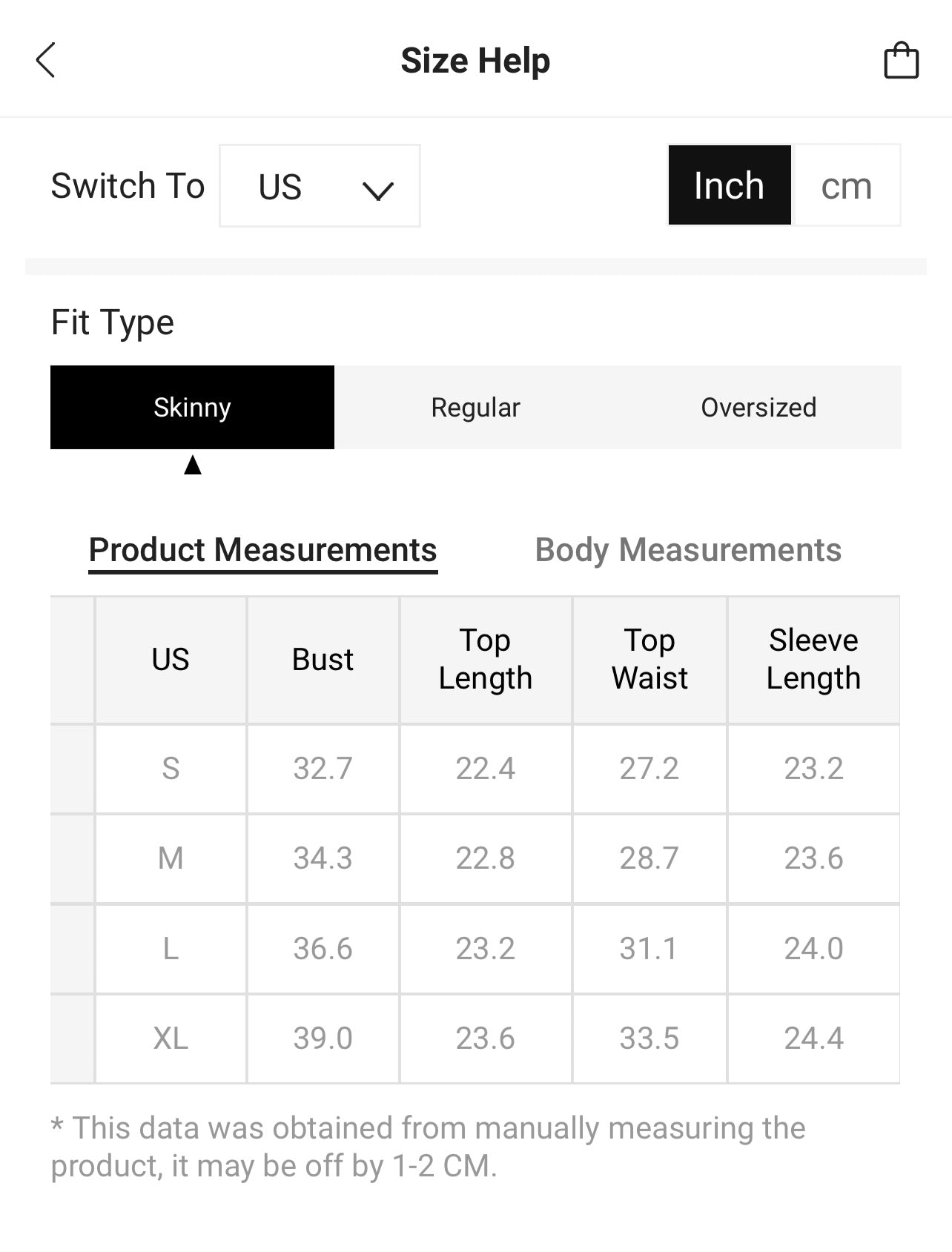Switch to Body Measurements tab
The image size is (952, 1252).
[x=688, y=550]
